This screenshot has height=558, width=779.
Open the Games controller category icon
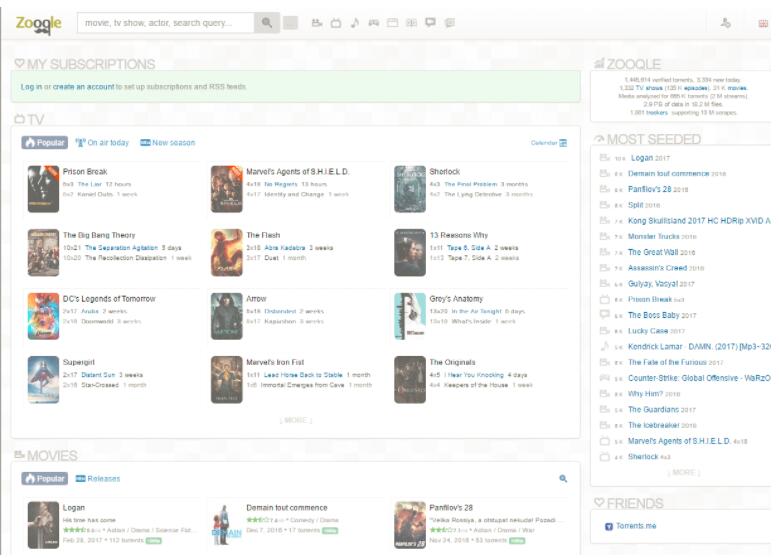point(374,23)
